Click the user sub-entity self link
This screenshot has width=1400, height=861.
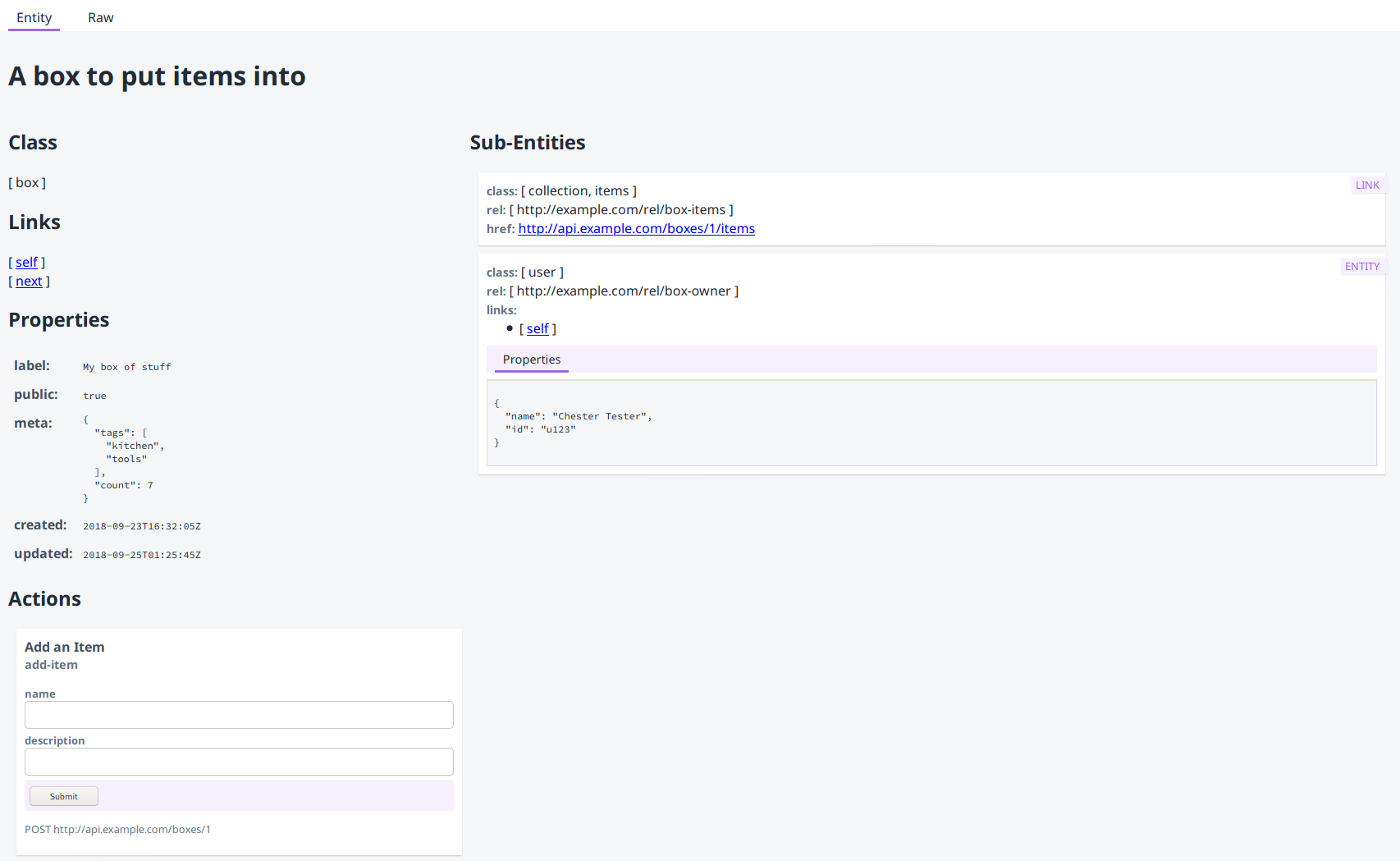(538, 328)
